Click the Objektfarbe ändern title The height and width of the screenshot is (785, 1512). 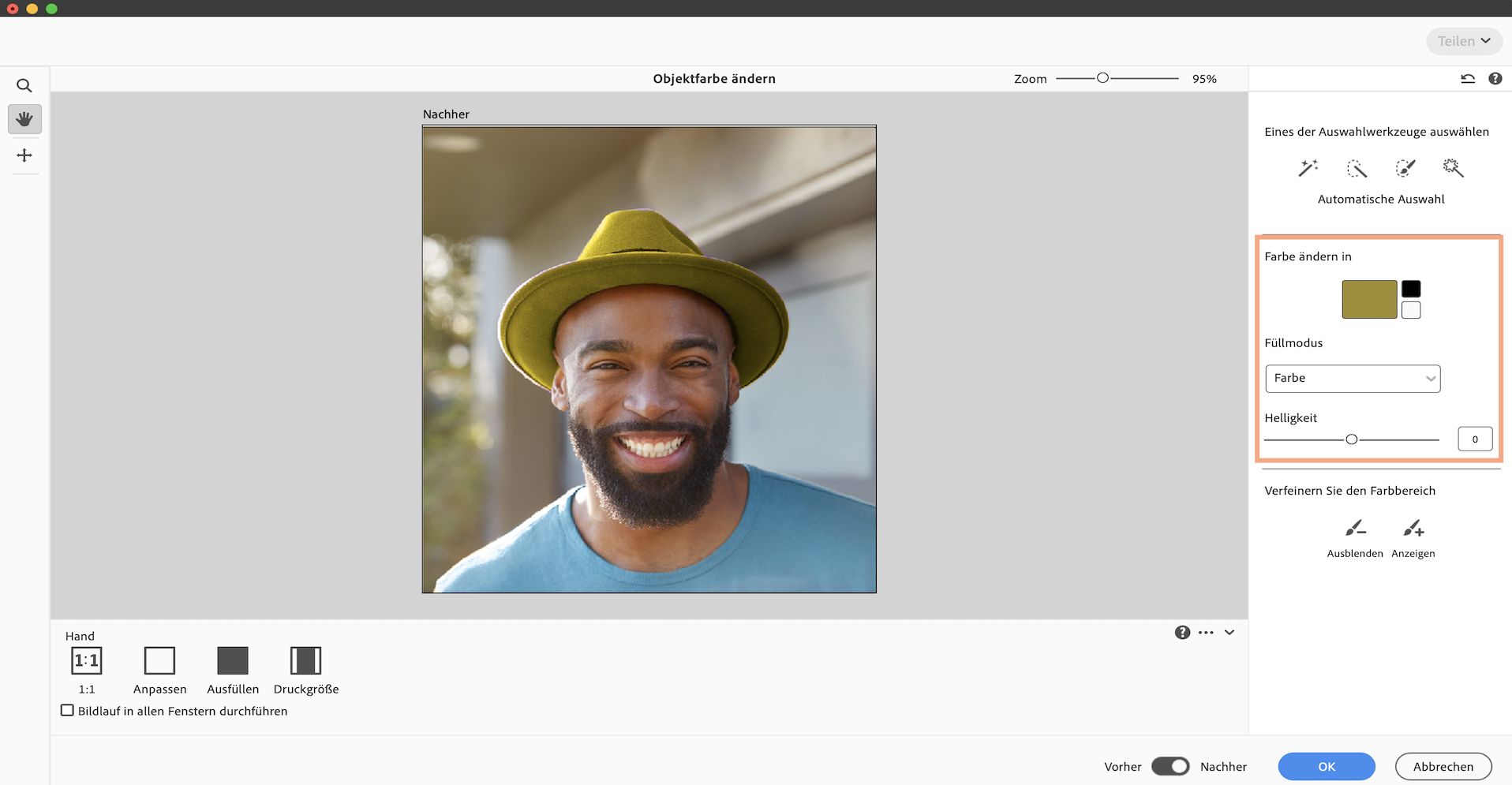714,79
